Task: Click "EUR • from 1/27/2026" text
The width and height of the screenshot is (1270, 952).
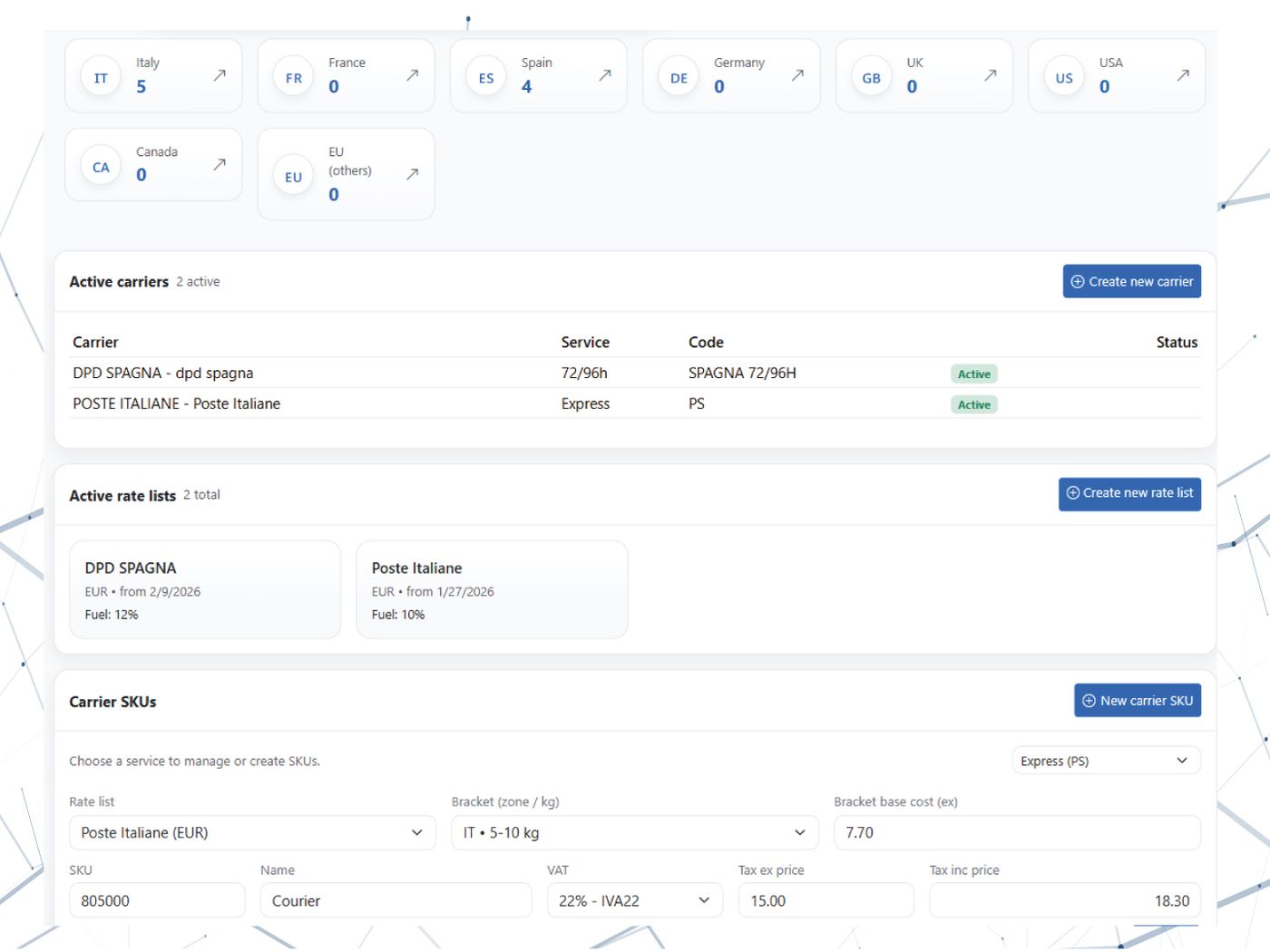Action: 433,592
